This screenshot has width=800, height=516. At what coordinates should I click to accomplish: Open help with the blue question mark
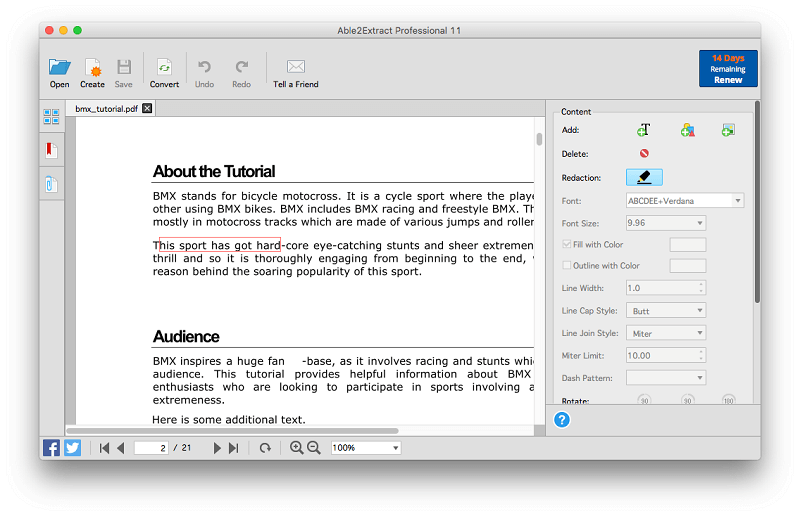tap(562, 420)
